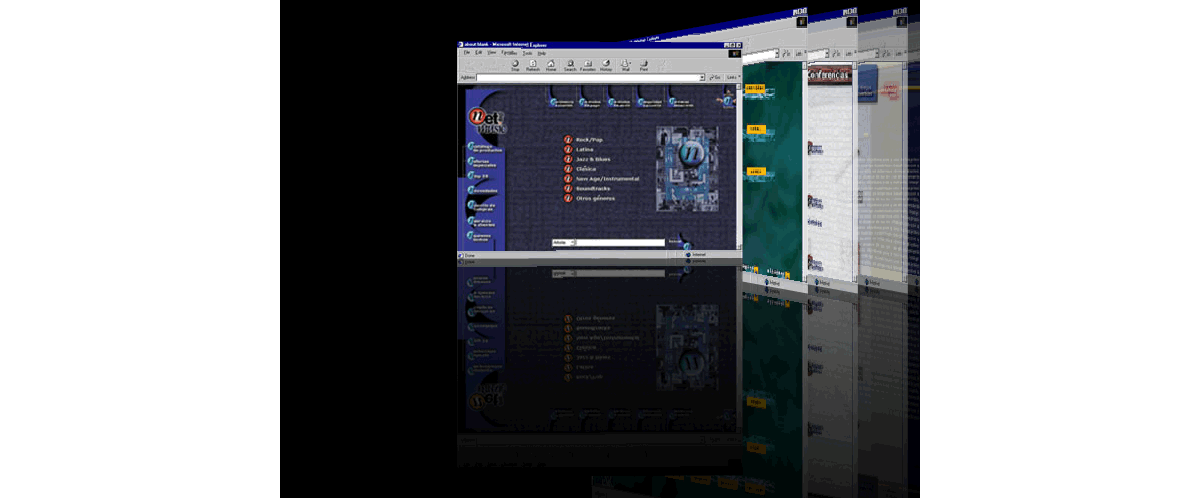This screenshot has height=500, width=1200.
Task: Go to Home via the toolbar icon
Action: point(551,65)
